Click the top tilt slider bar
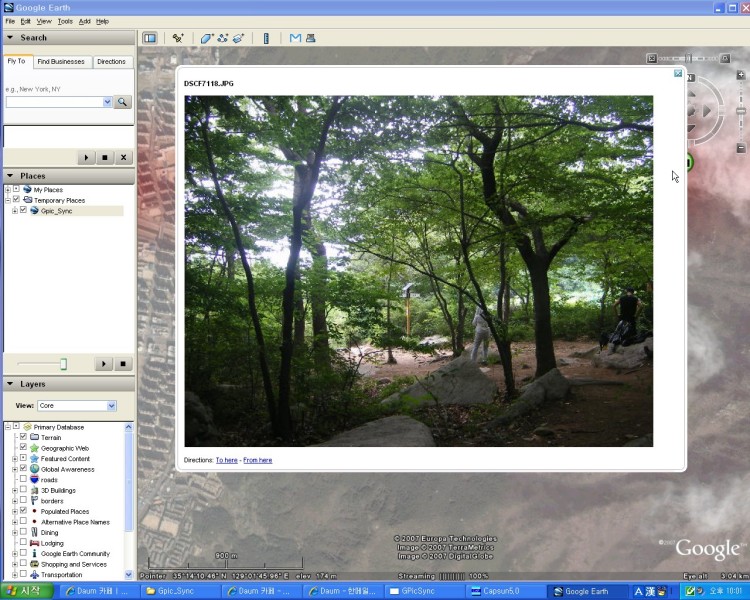Viewport: 750px width, 600px height. [x=688, y=58]
